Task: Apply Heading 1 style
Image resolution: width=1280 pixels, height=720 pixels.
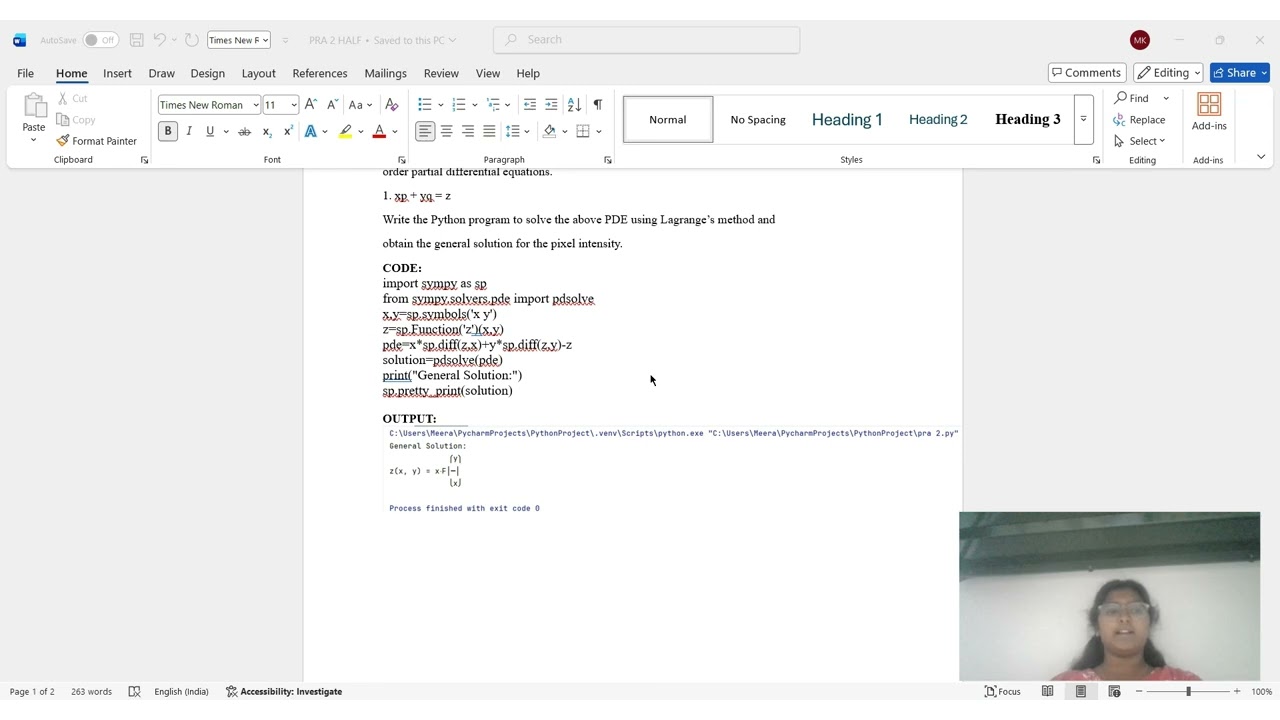Action: pyautogui.click(x=847, y=119)
